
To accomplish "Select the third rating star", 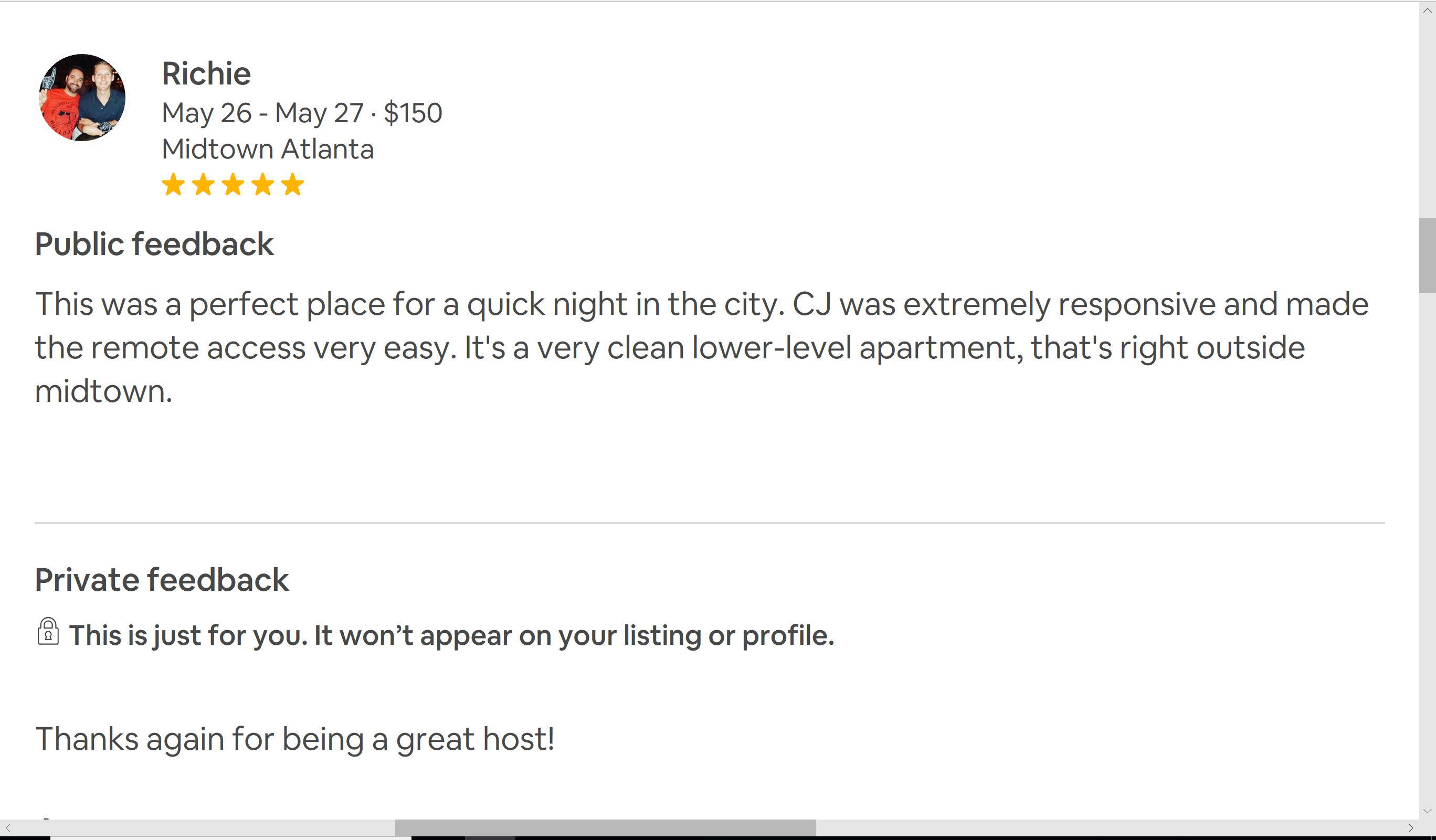I will point(233,185).
